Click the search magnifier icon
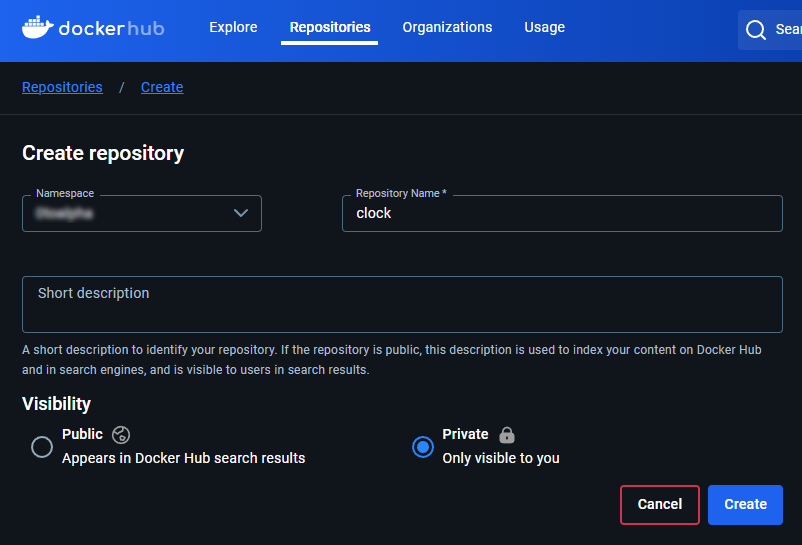This screenshot has width=802, height=545. click(755, 30)
